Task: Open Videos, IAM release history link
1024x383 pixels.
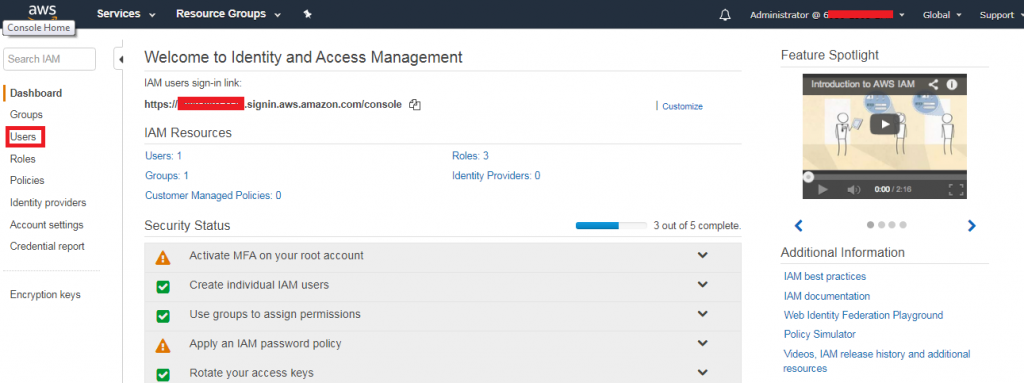Action: pos(877,361)
